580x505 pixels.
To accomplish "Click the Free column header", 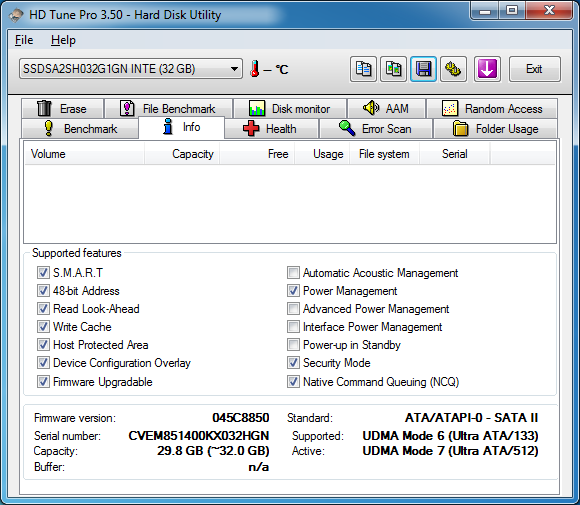I will [x=257, y=154].
